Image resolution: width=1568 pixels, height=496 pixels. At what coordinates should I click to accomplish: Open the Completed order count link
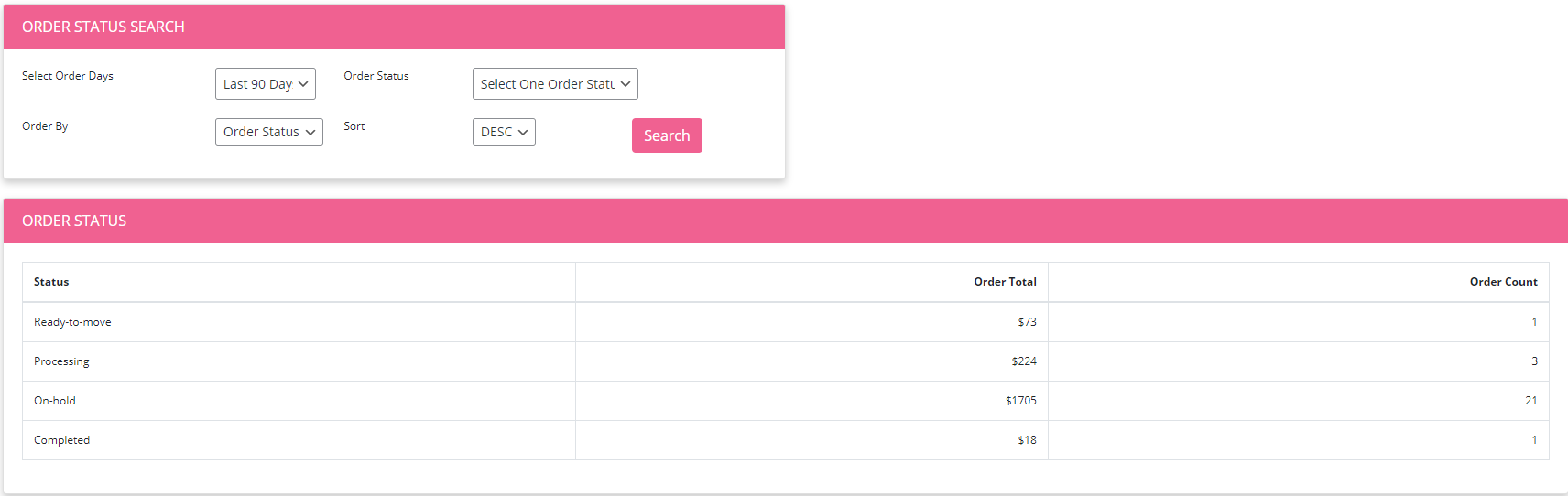tap(1534, 440)
